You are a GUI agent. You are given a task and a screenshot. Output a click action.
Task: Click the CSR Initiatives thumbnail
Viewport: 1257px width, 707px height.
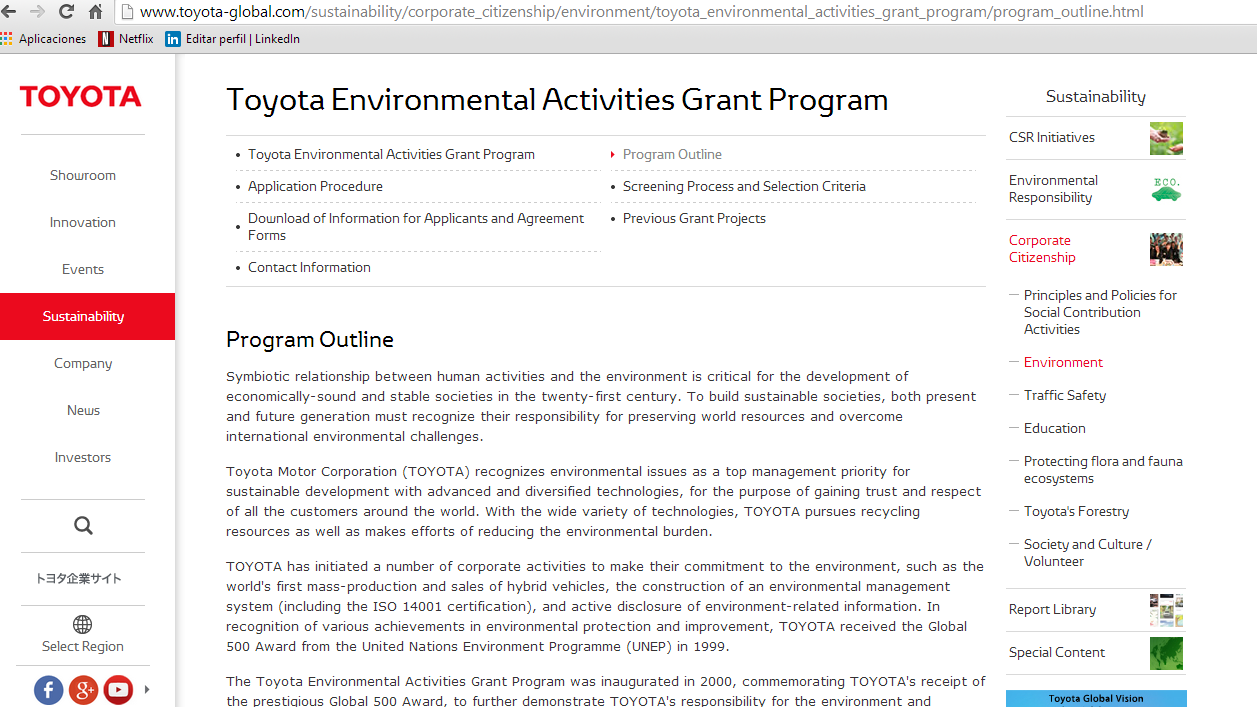(1166, 138)
